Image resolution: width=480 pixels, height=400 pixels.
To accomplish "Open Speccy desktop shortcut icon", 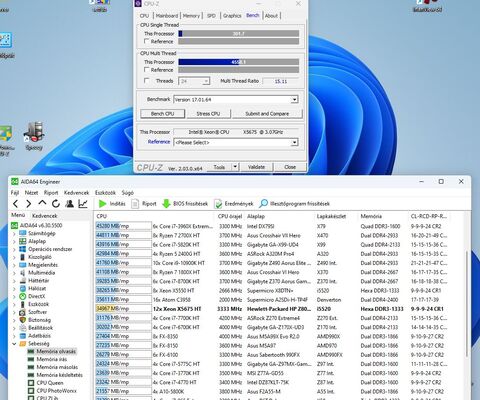I will [34, 135].
